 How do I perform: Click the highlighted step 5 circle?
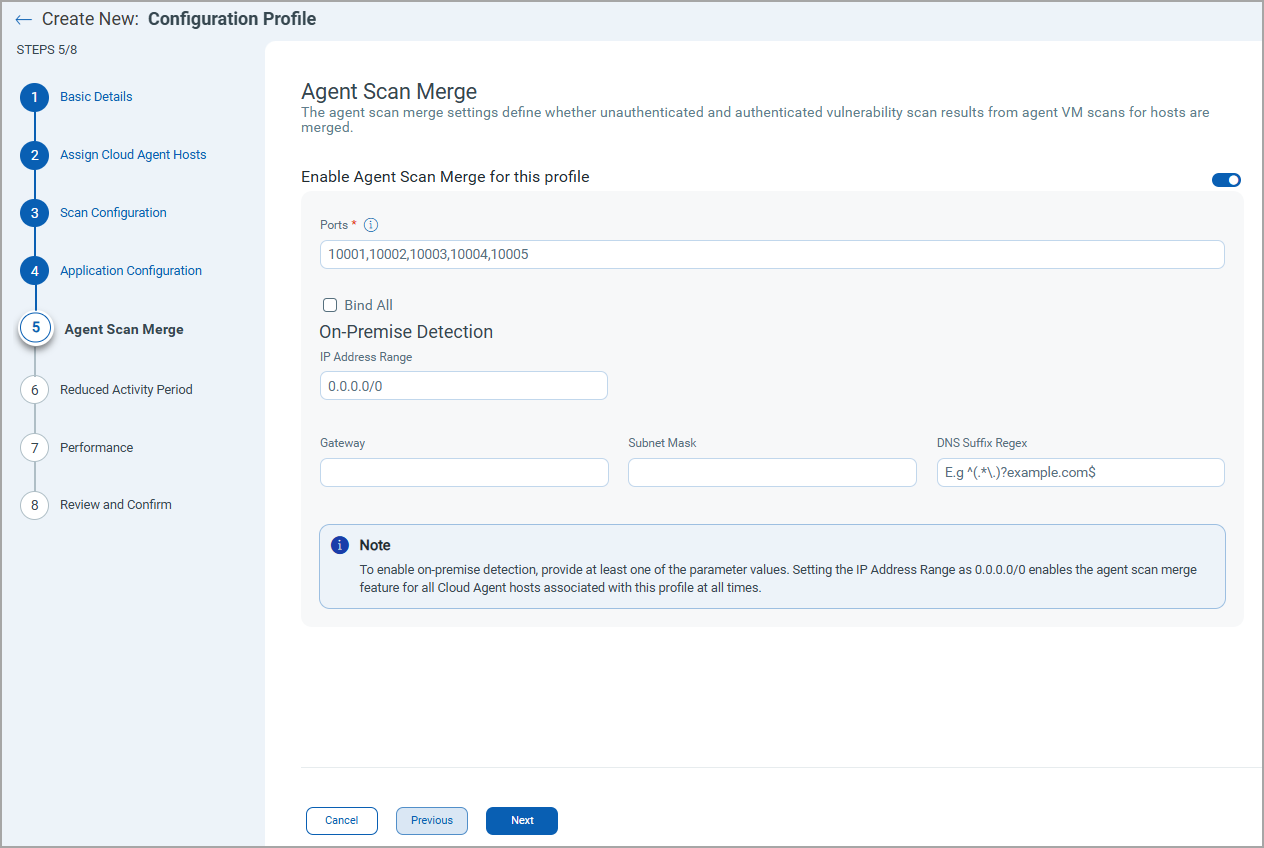[34, 328]
